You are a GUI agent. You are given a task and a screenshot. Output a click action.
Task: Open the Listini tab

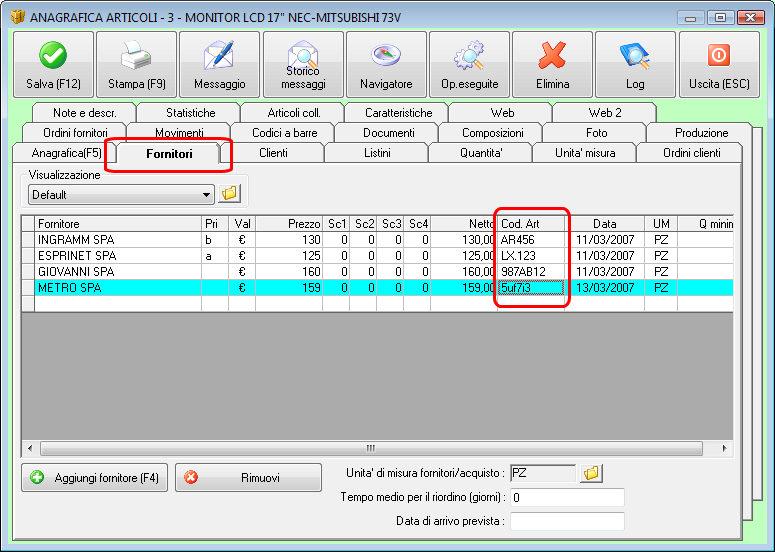coord(377,153)
